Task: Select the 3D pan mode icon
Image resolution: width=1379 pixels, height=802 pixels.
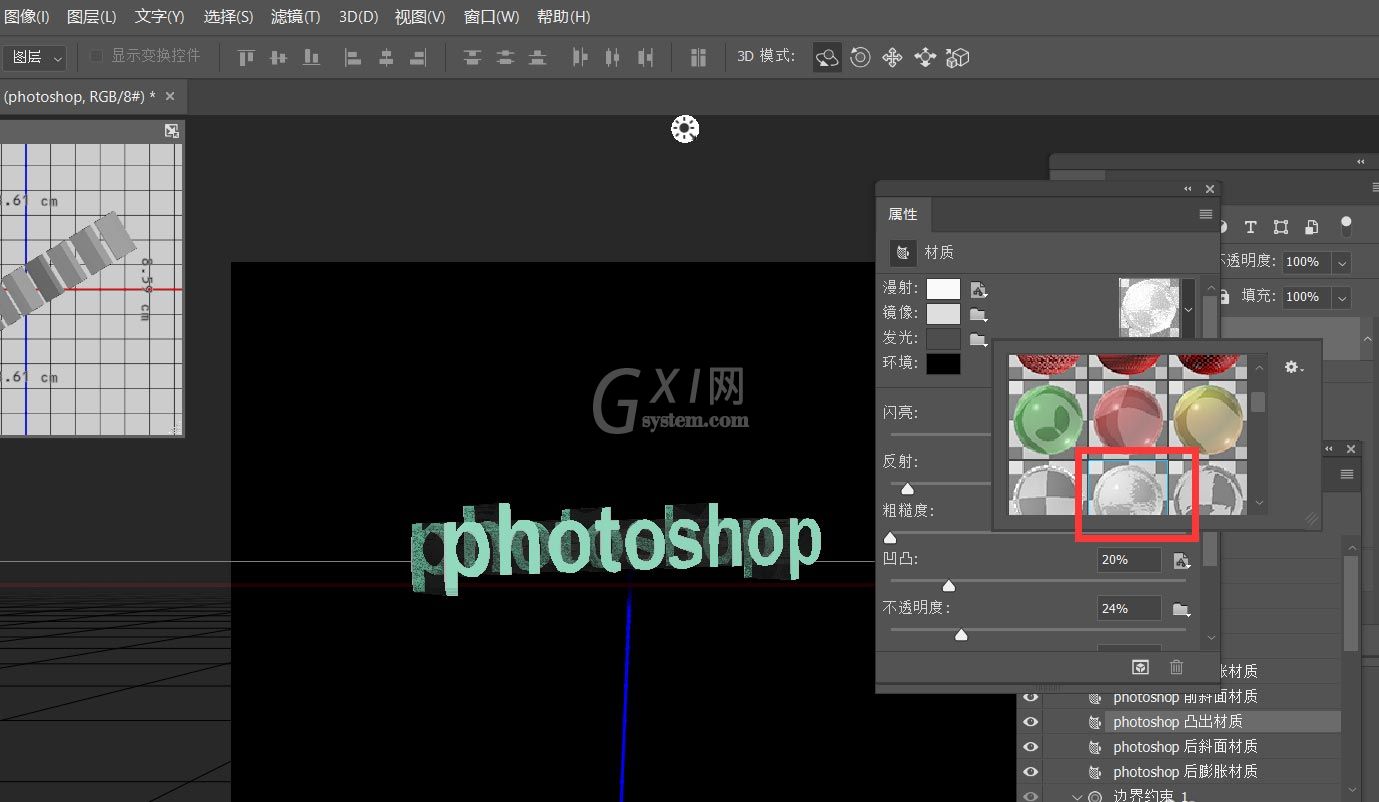Action: pyautogui.click(x=892, y=57)
